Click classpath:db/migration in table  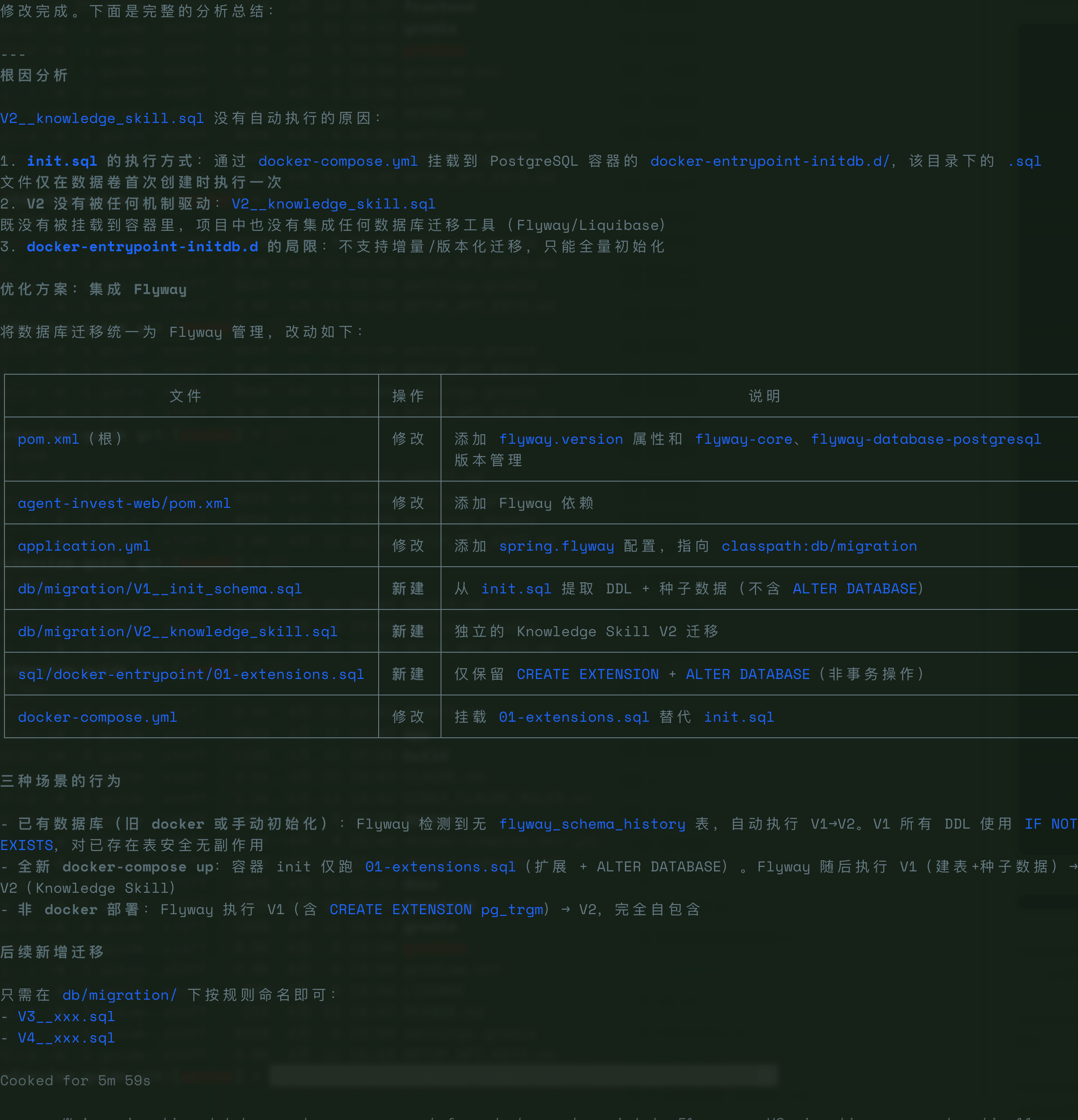[x=819, y=546]
